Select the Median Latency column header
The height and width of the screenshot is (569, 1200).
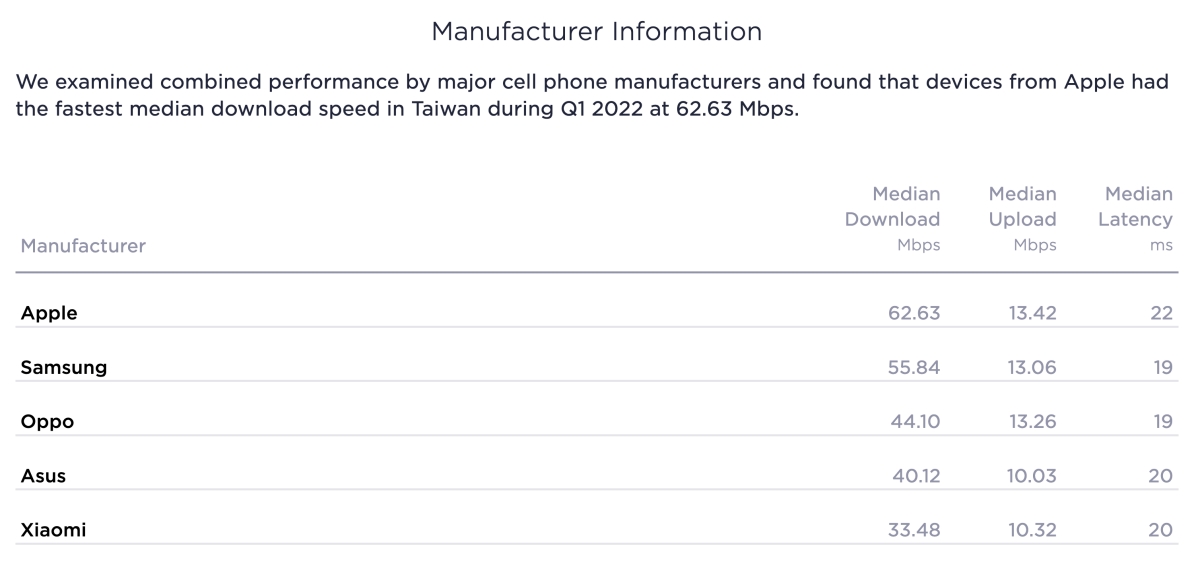coord(1135,219)
